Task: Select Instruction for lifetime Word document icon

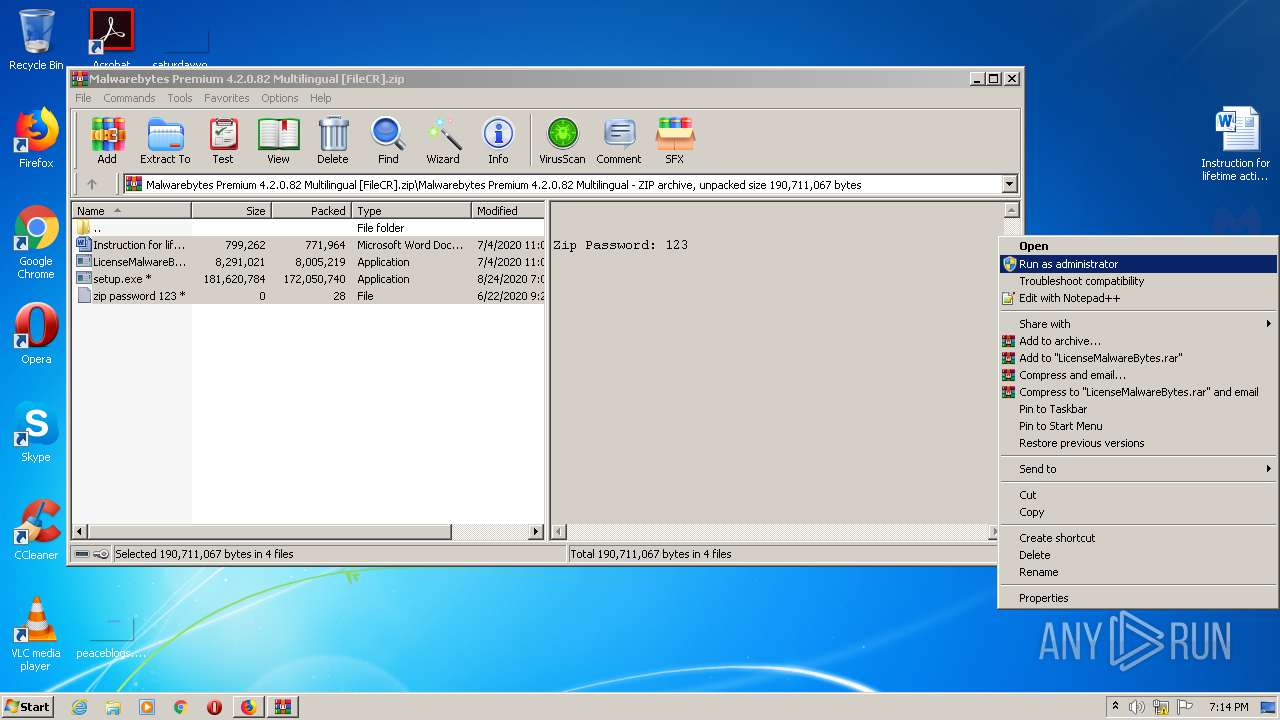Action: 1236,143
